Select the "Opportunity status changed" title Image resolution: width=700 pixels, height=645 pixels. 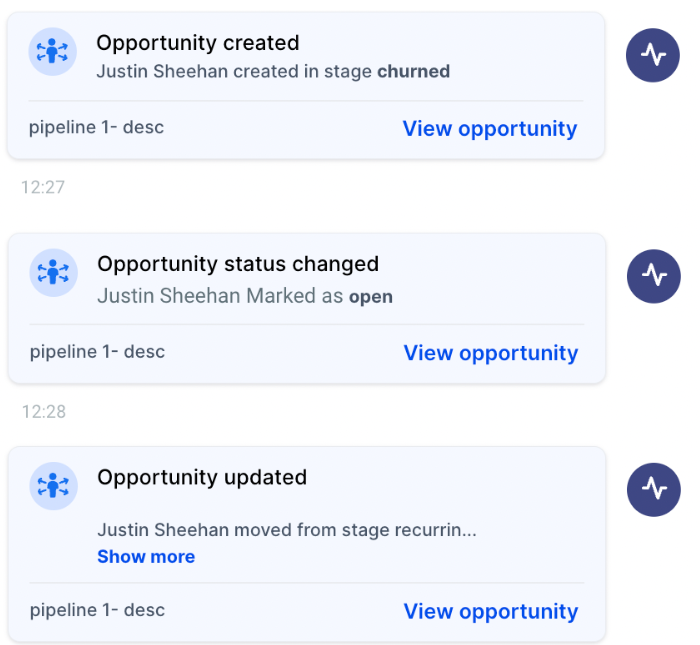click(238, 264)
